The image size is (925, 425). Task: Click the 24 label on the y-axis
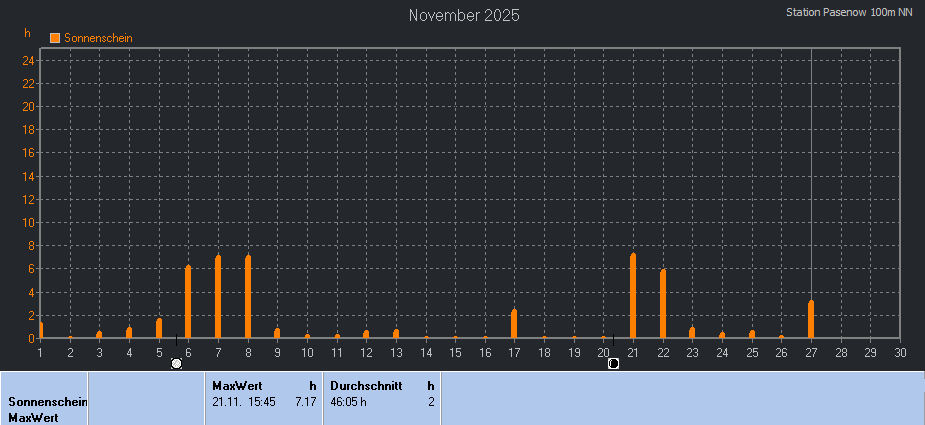(29, 60)
